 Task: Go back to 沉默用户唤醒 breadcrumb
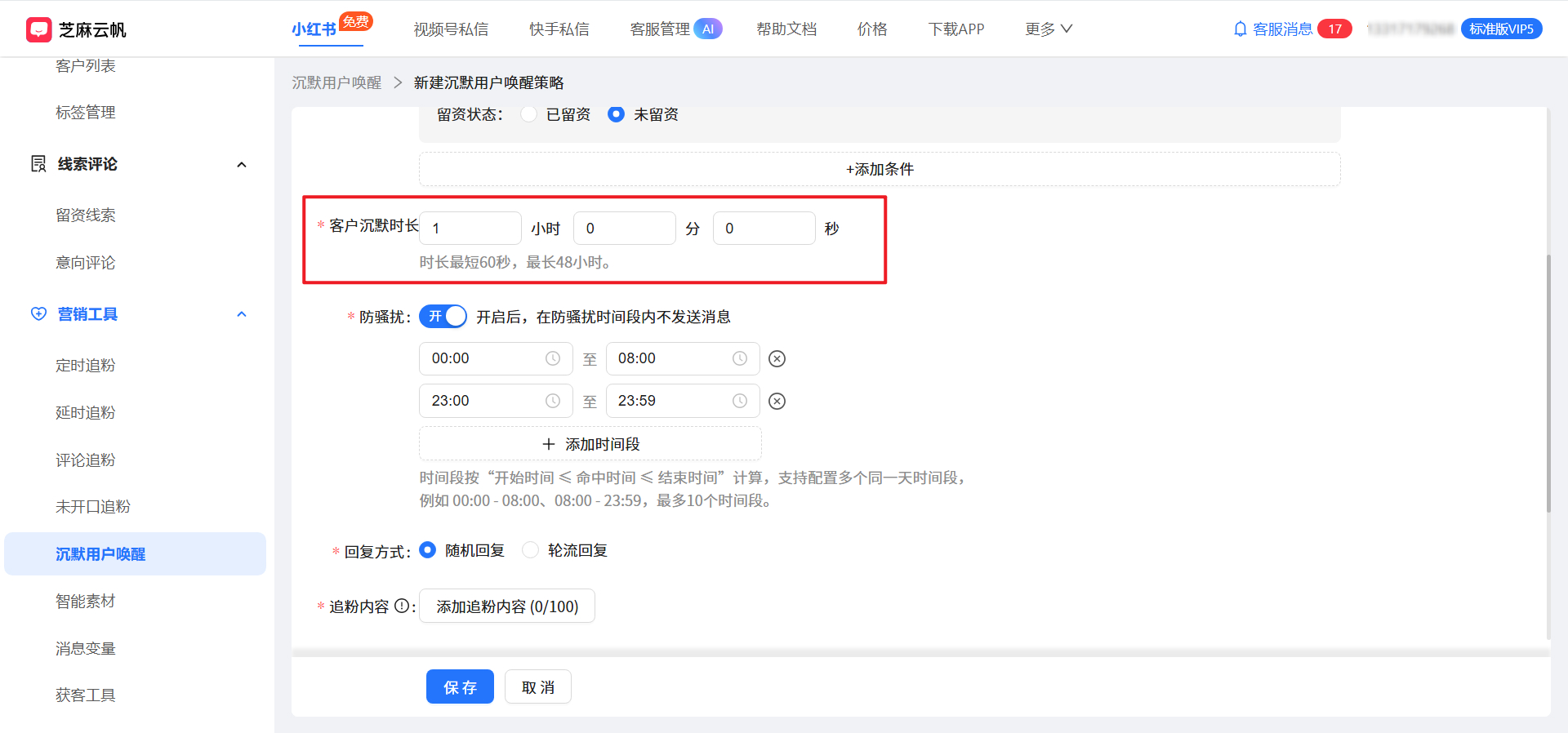point(336,82)
